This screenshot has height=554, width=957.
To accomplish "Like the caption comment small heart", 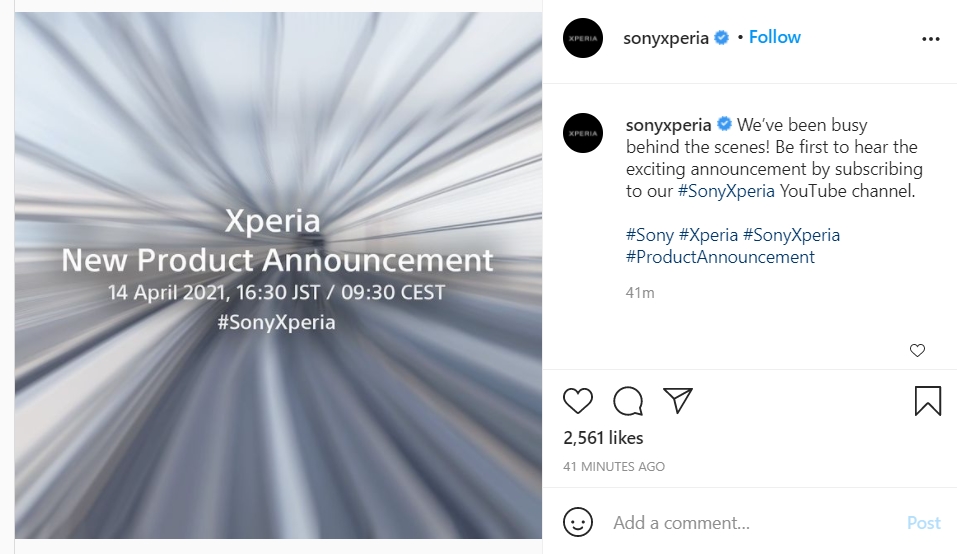I will point(917,350).
